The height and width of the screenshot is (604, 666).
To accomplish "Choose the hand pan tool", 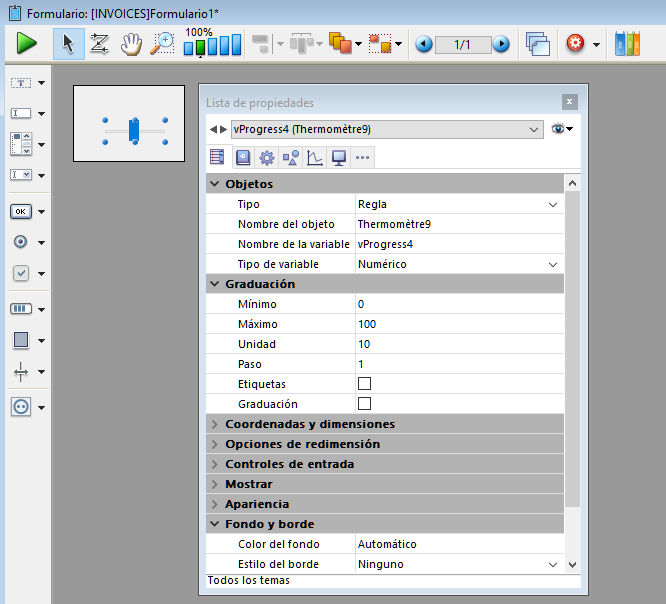I will (x=131, y=44).
